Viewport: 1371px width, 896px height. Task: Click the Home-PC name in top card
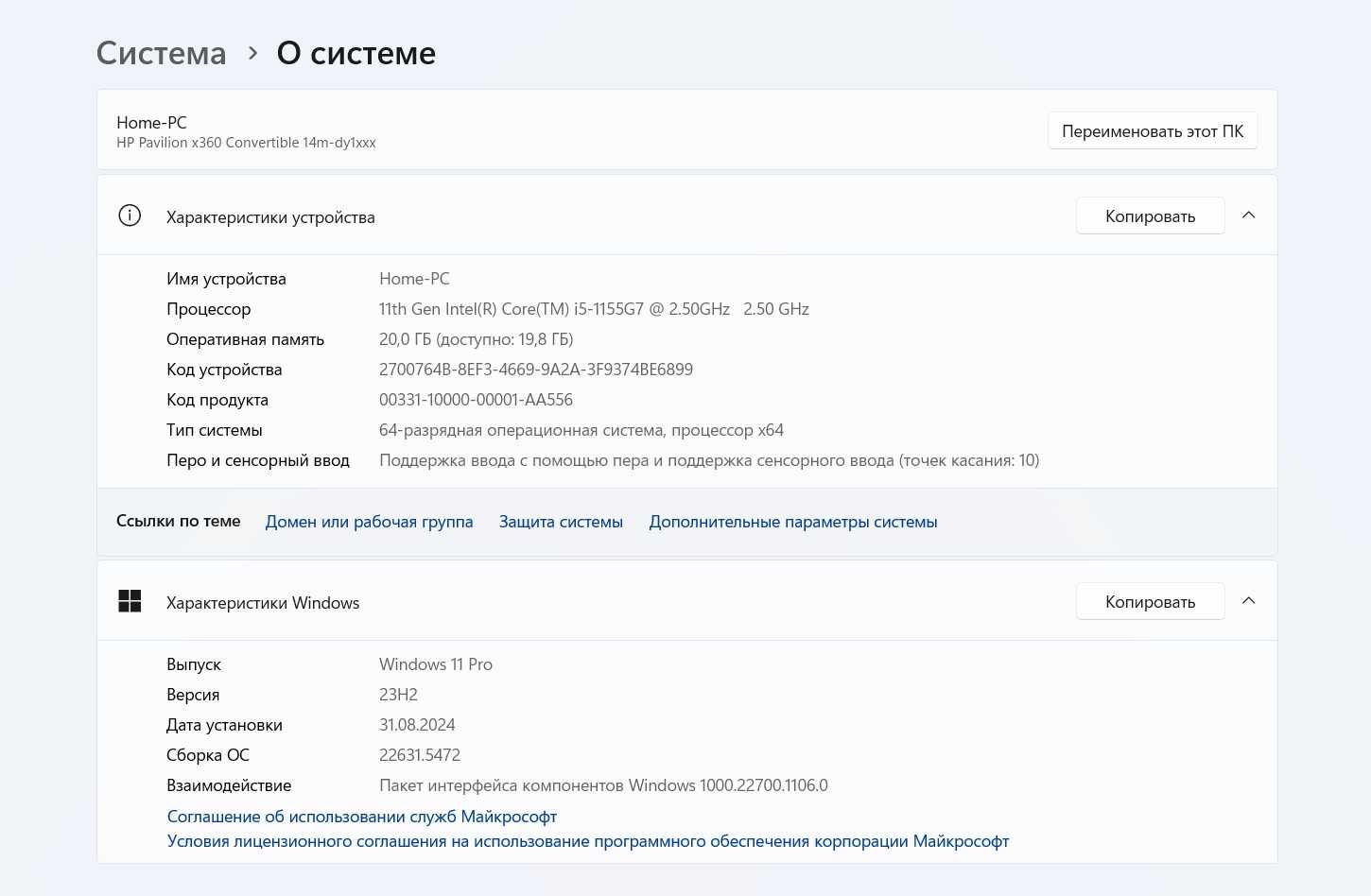(x=151, y=122)
